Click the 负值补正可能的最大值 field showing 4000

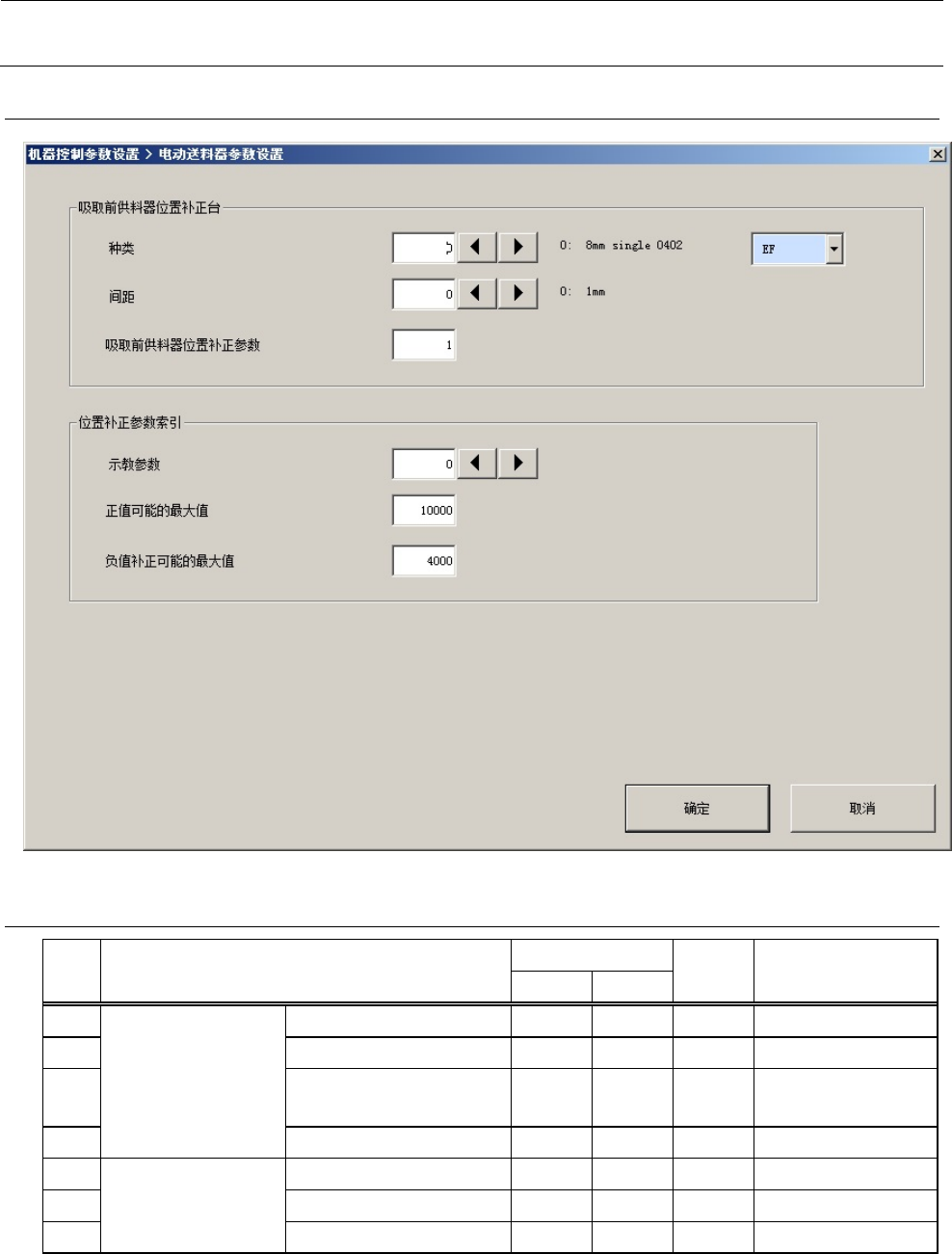pyautogui.click(x=424, y=560)
